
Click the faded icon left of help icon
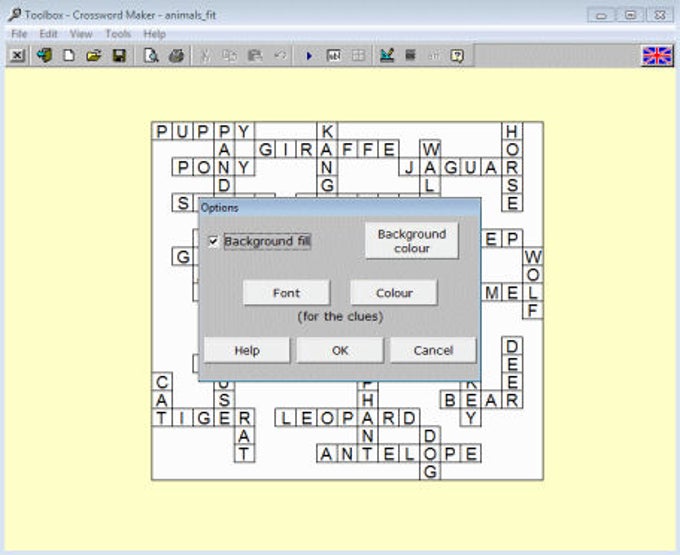coord(433,56)
